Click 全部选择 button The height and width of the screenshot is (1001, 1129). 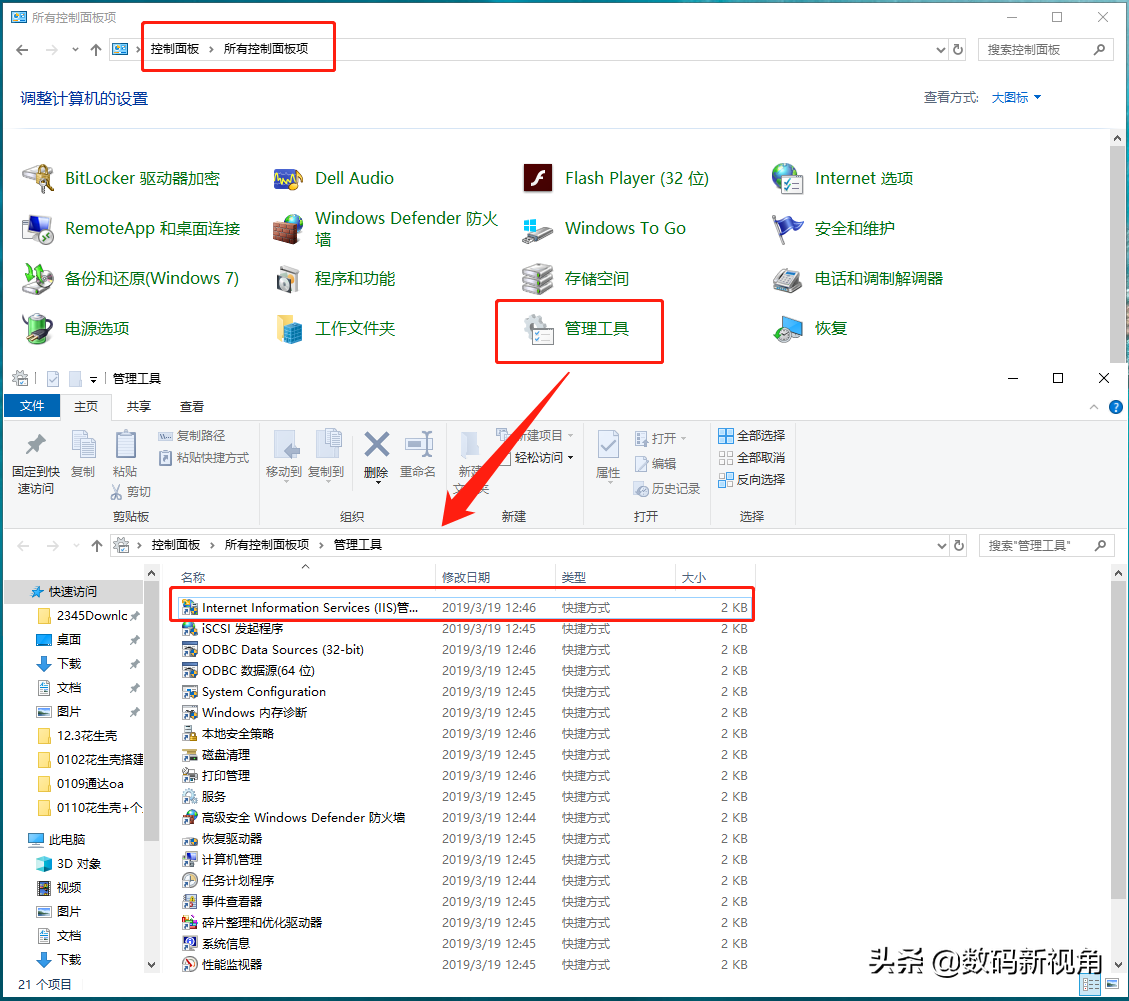[x=752, y=436]
